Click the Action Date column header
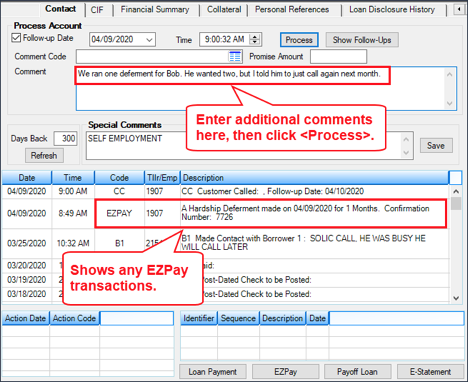 (25, 318)
